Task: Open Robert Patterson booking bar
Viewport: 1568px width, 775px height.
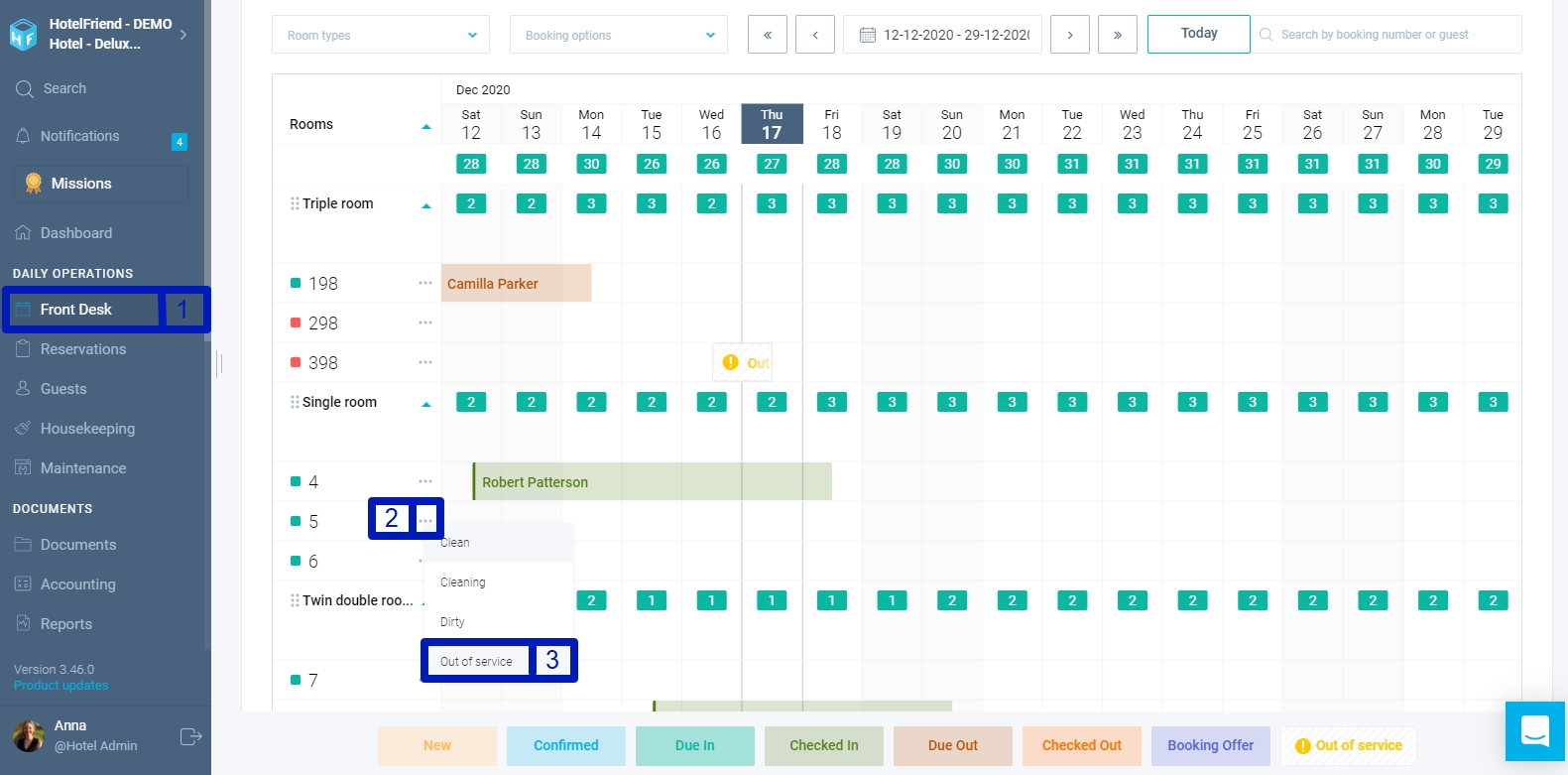Action: 652,481
